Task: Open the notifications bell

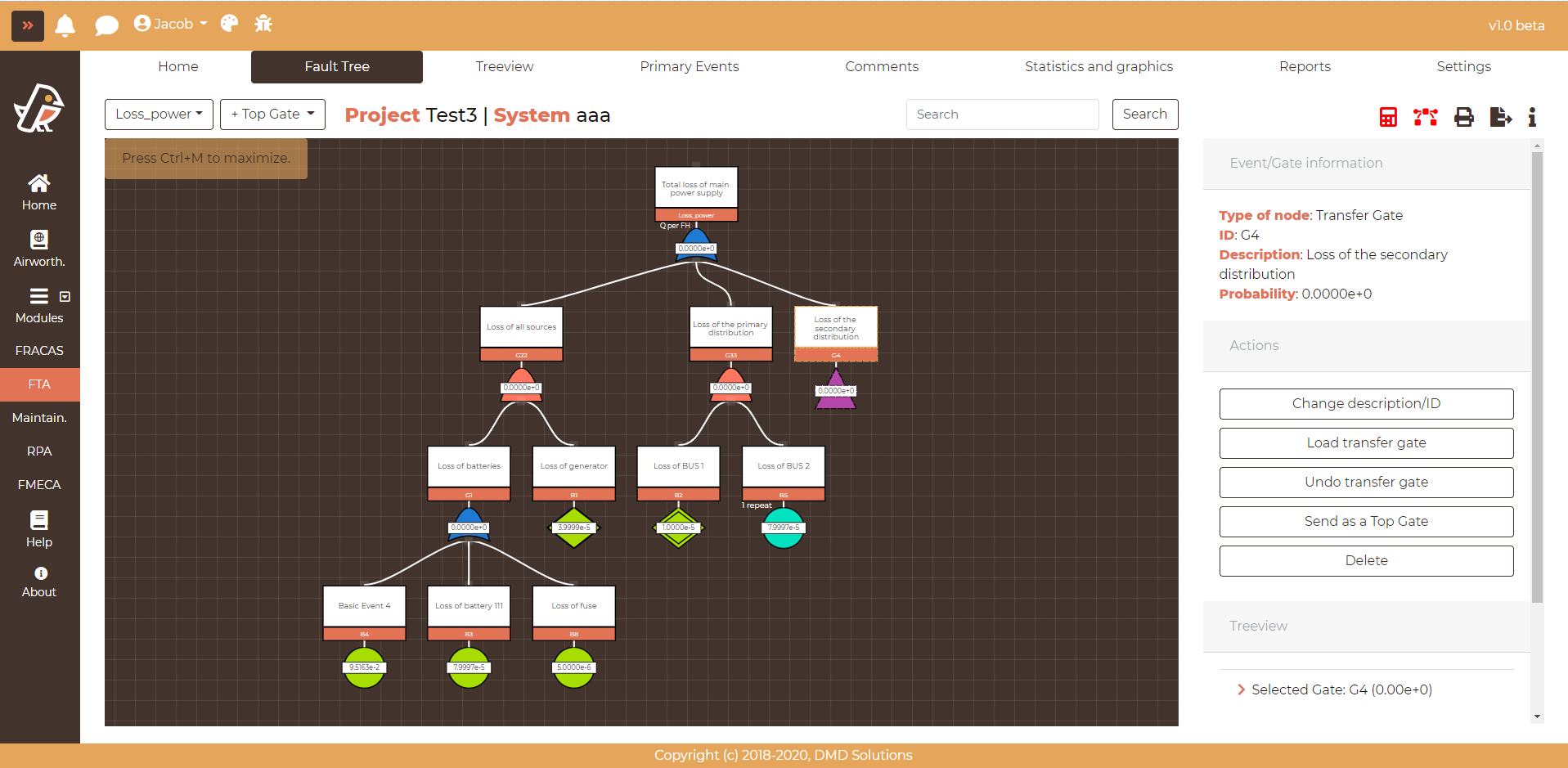Action: (65, 25)
